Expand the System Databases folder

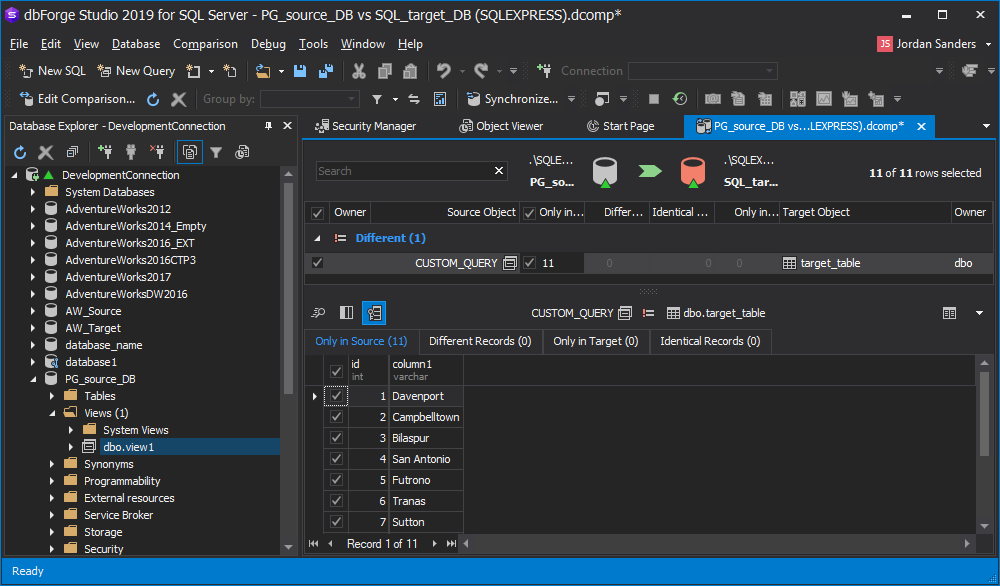point(33,192)
